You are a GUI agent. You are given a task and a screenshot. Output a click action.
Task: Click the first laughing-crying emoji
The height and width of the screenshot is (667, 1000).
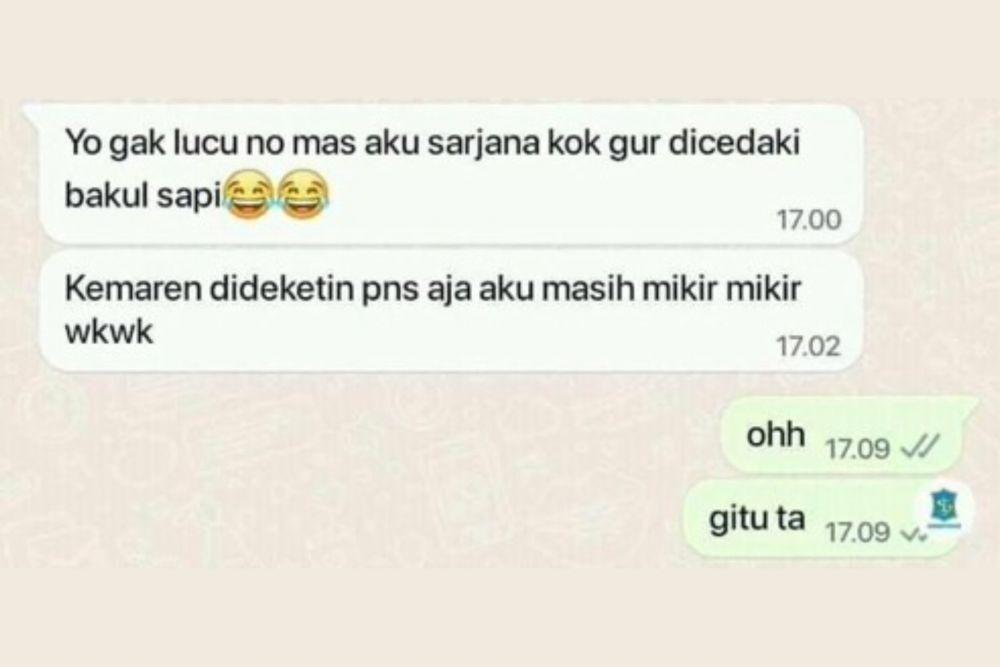click(x=249, y=195)
